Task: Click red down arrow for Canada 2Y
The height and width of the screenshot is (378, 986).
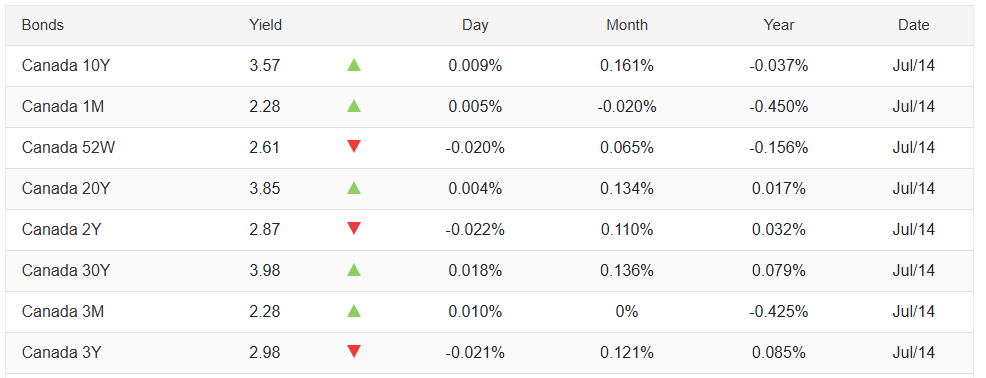Action: point(354,228)
